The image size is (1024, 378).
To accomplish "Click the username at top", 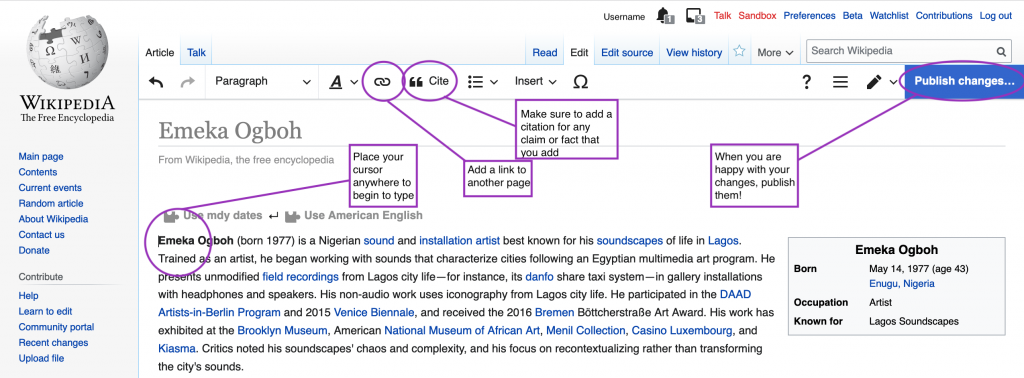I will coord(624,16).
